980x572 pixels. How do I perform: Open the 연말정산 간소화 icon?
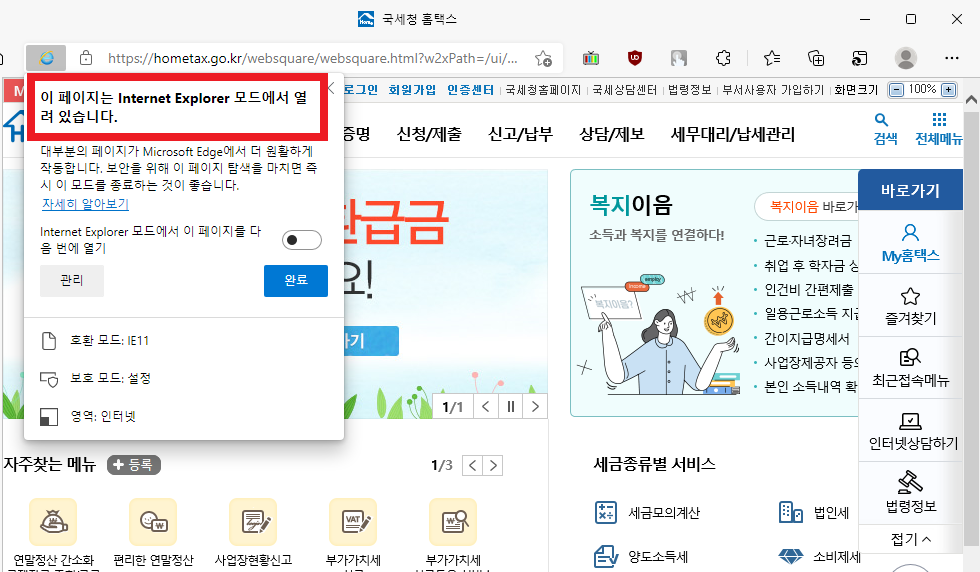tap(53, 521)
